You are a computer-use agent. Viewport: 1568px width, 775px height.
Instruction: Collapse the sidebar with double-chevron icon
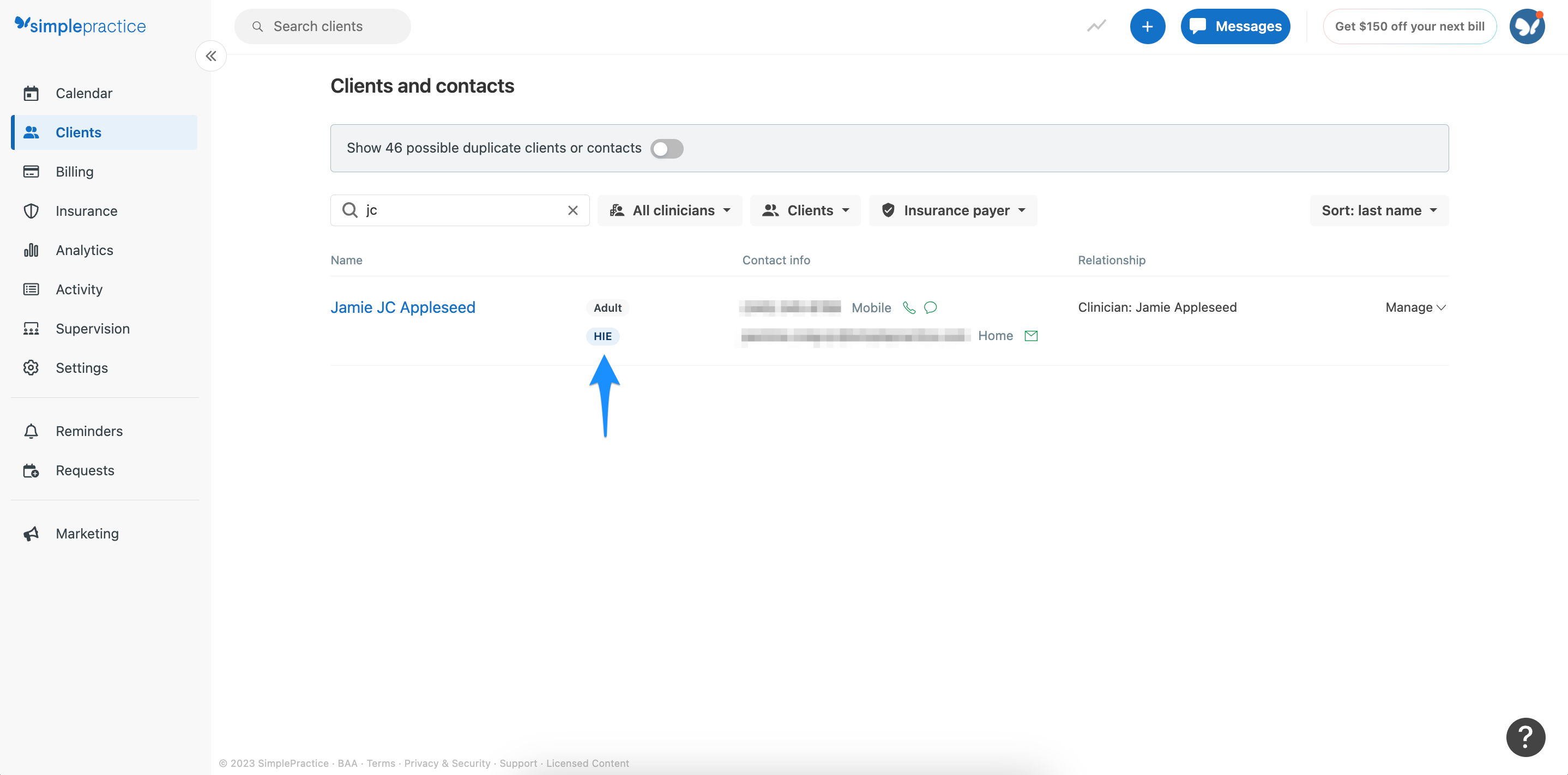[210, 56]
